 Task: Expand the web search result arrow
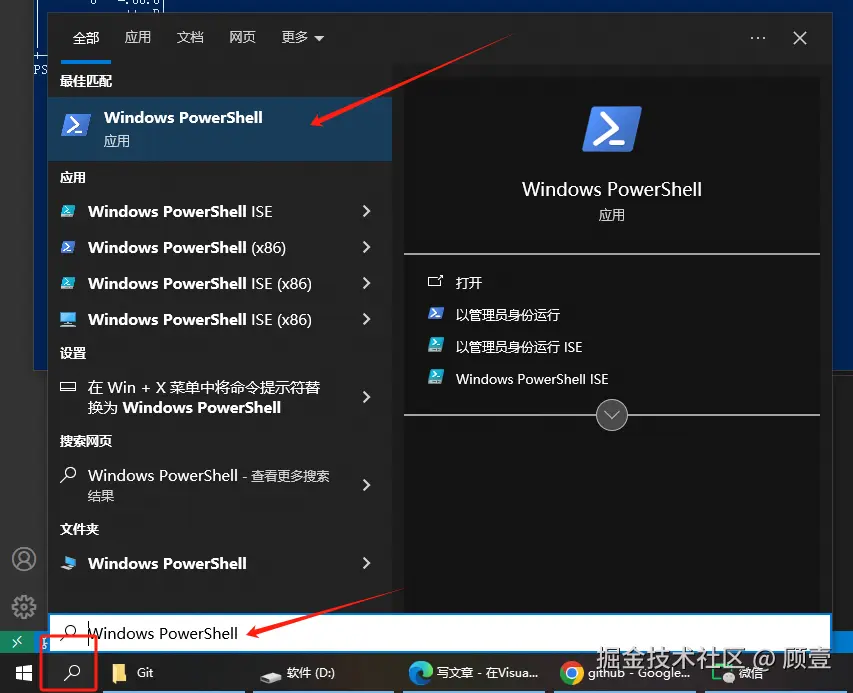[x=366, y=485]
